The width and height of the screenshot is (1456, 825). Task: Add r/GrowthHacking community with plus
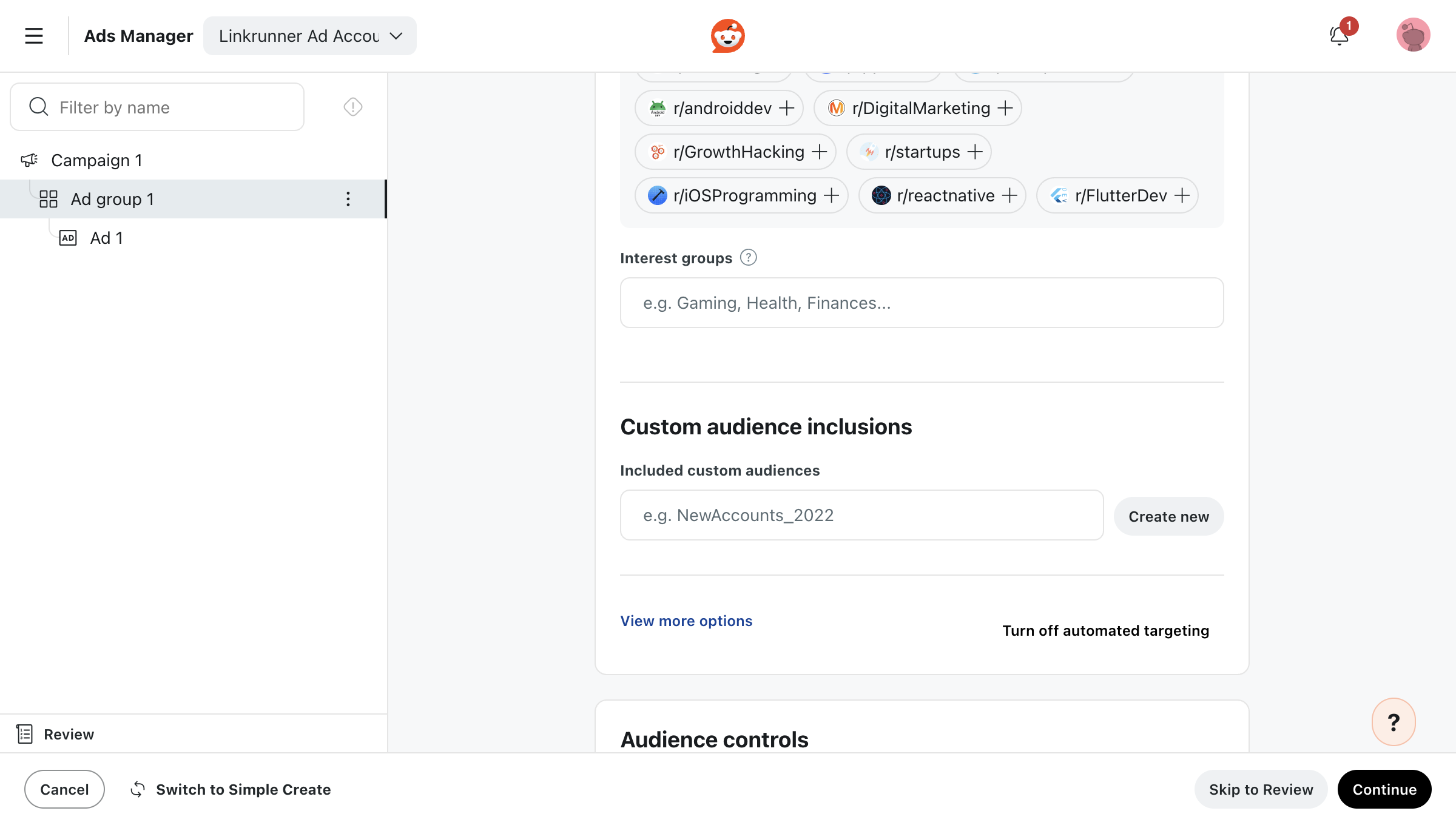coord(820,152)
